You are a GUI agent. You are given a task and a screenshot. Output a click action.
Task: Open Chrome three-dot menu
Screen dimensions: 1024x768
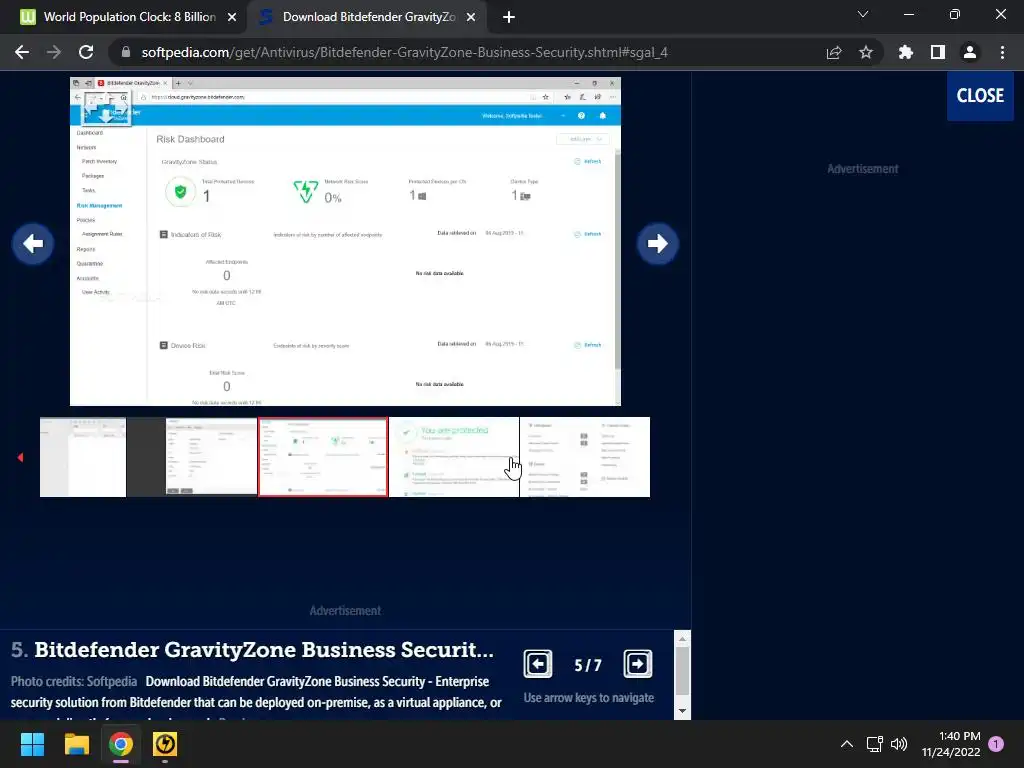click(1002, 52)
